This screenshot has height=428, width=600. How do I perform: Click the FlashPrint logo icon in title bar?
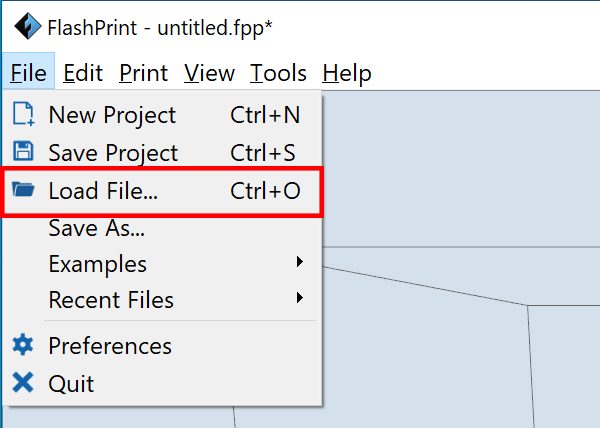click(x=28, y=26)
